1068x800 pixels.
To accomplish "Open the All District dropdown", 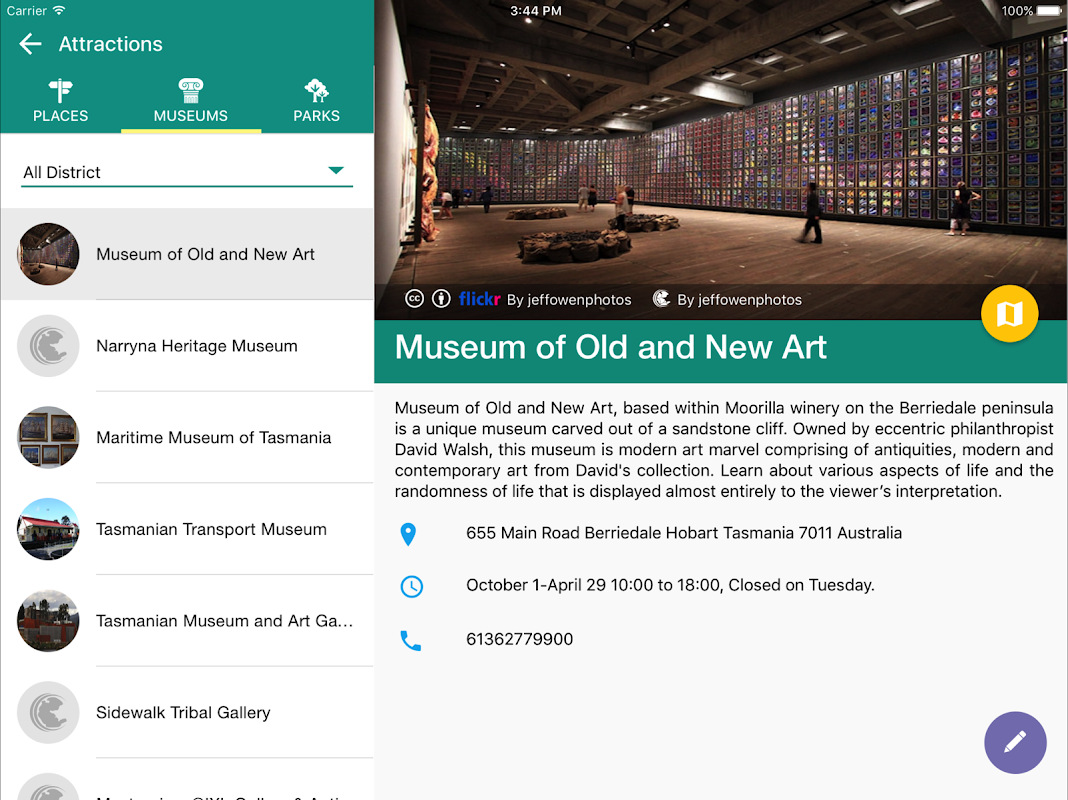I will click(187, 172).
